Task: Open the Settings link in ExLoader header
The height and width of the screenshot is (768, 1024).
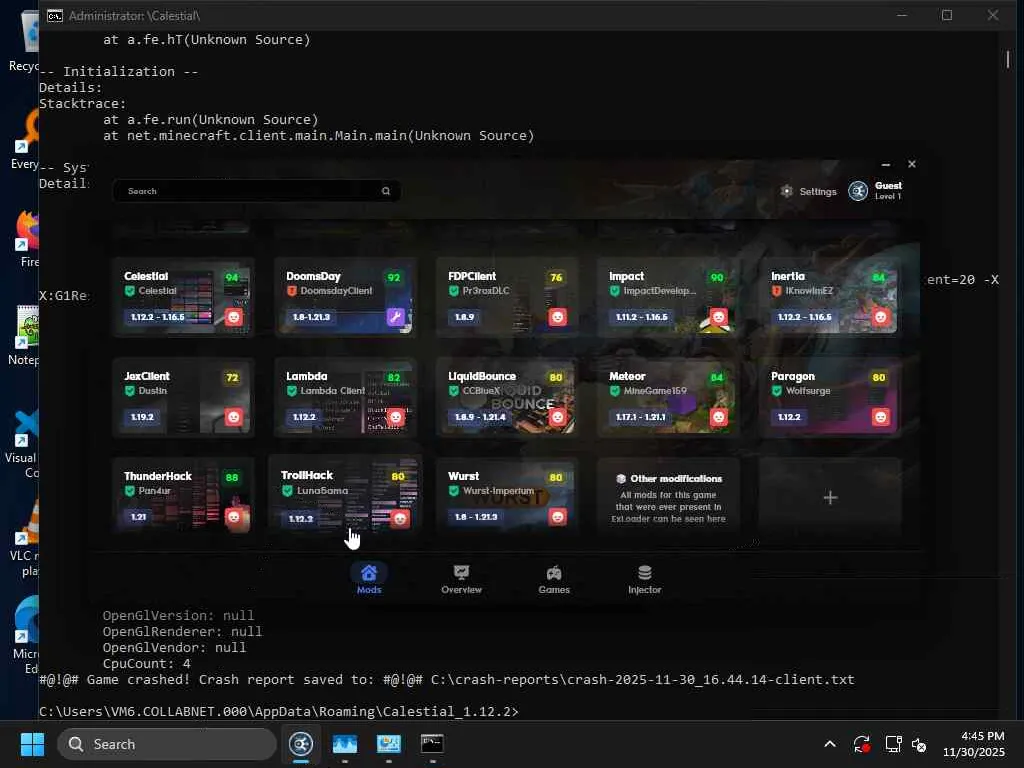Action: click(x=808, y=191)
